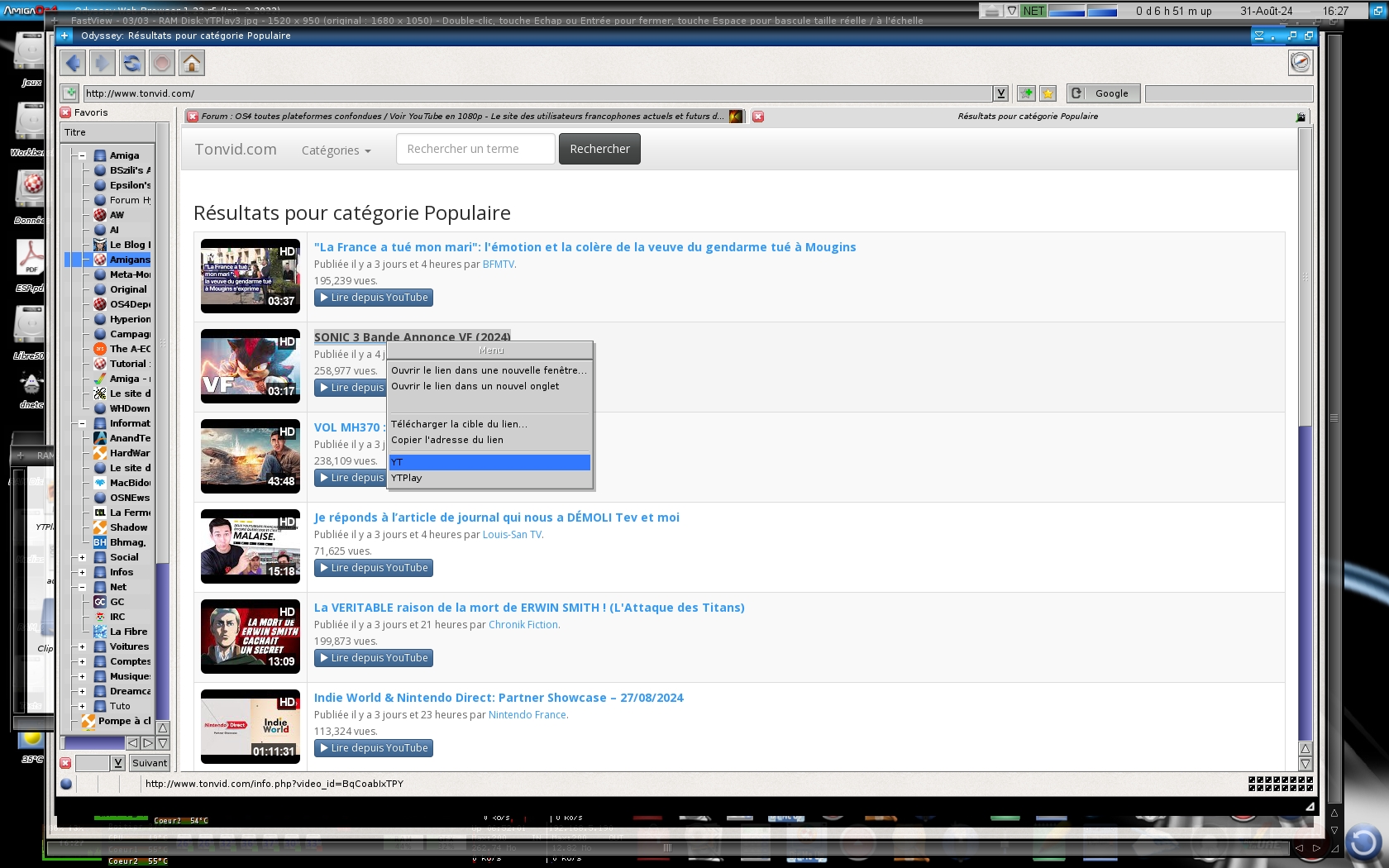Click the NET indicator in top screen bar

(x=1033, y=11)
